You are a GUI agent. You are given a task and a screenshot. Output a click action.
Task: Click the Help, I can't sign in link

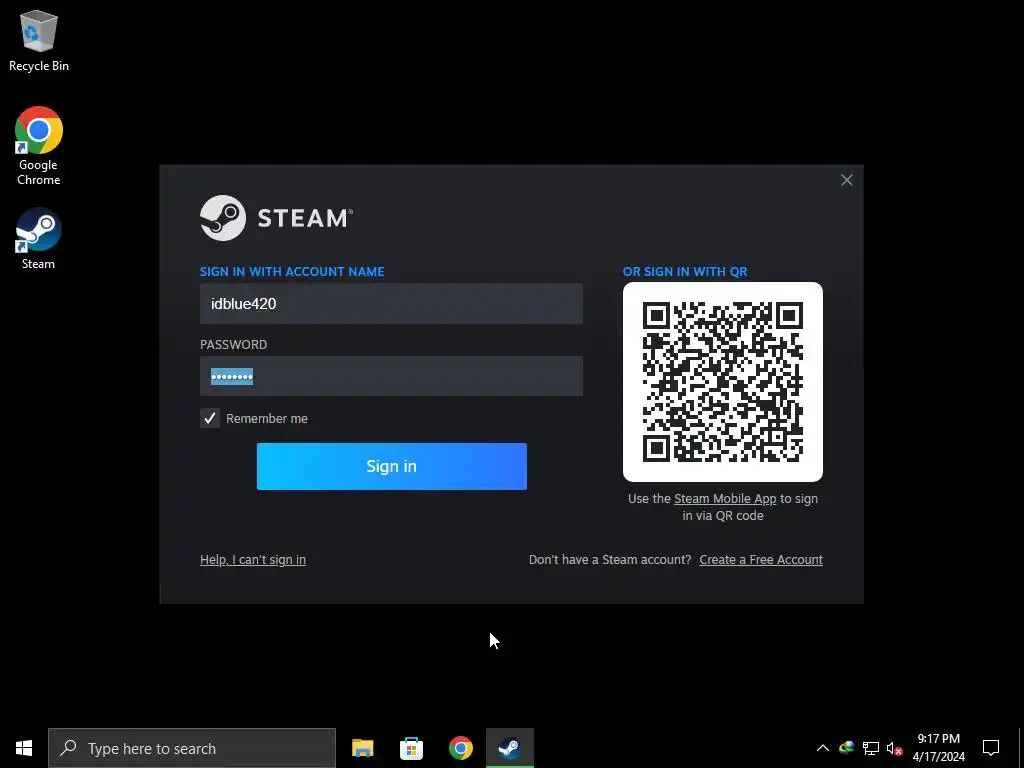pyautogui.click(x=253, y=560)
